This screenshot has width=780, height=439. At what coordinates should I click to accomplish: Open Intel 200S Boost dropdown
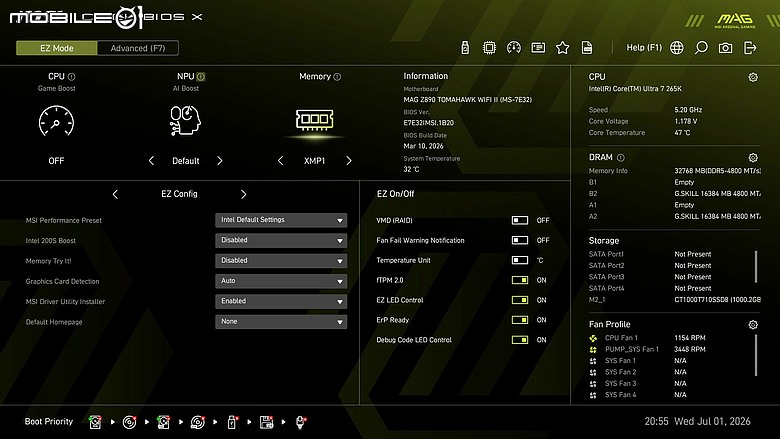click(281, 240)
